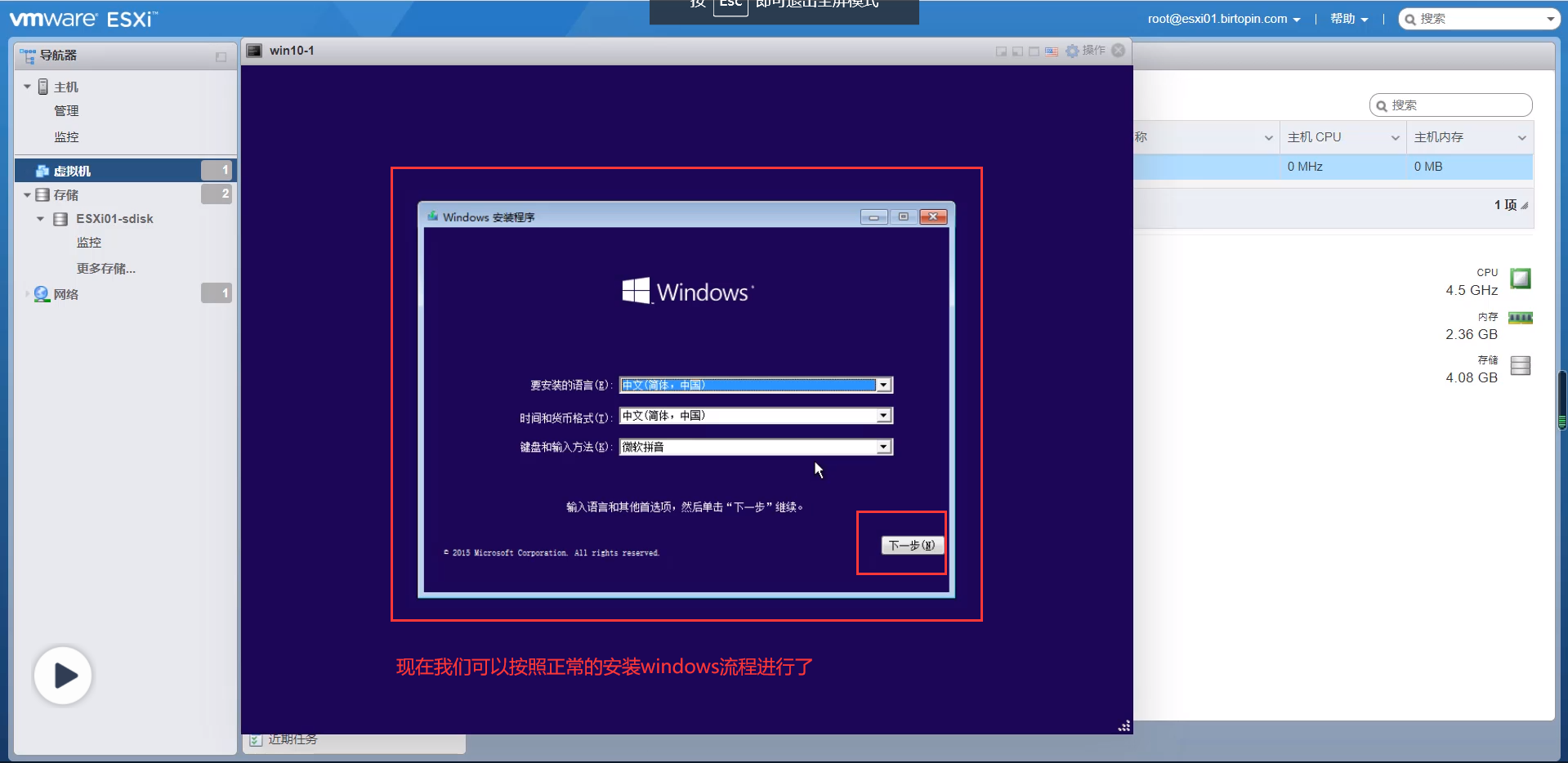The image size is (1568, 763).
Task: Select 监控 under ESXi01-sdisk
Action: 89,243
